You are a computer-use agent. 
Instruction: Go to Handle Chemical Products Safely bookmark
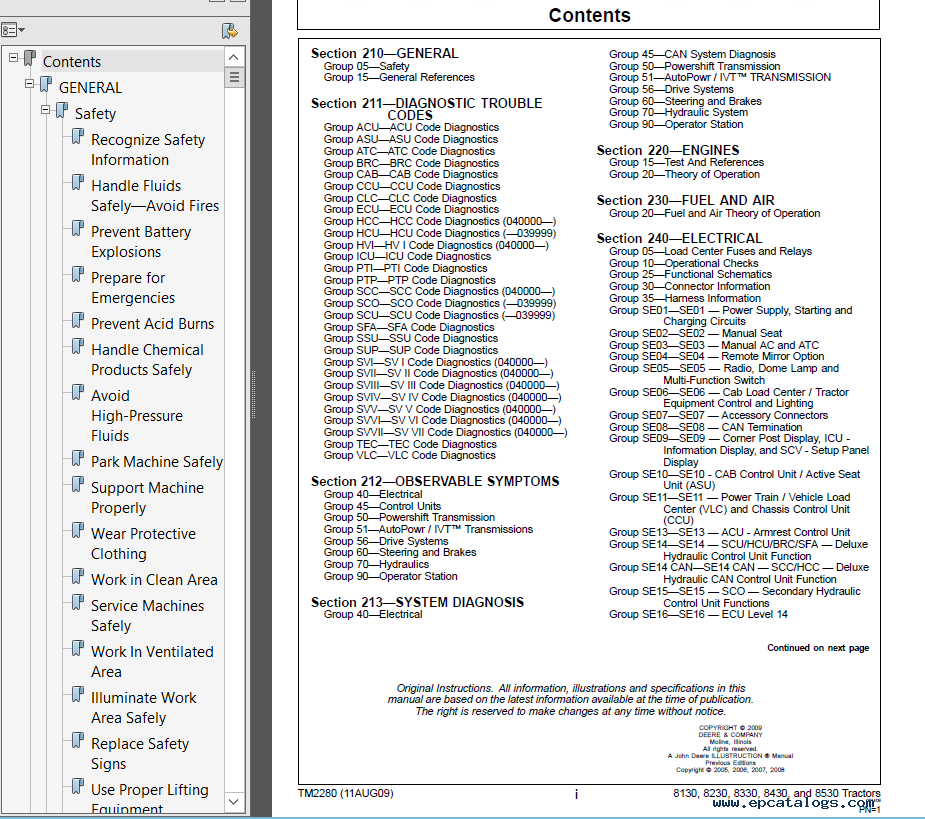pyautogui.click(x=147, y=360)
